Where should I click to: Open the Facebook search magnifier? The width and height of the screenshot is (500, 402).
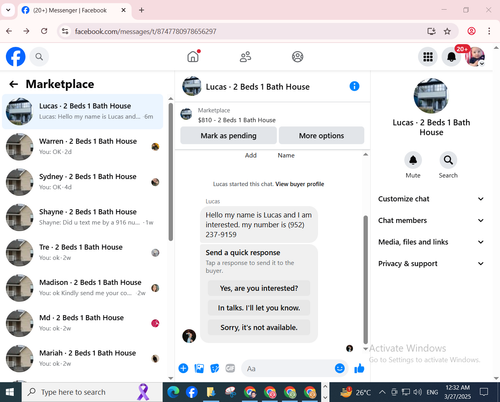(39, 57)
